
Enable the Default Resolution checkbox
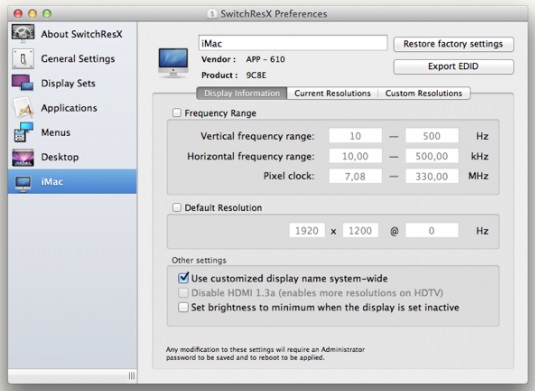click(x=176, y=207)
